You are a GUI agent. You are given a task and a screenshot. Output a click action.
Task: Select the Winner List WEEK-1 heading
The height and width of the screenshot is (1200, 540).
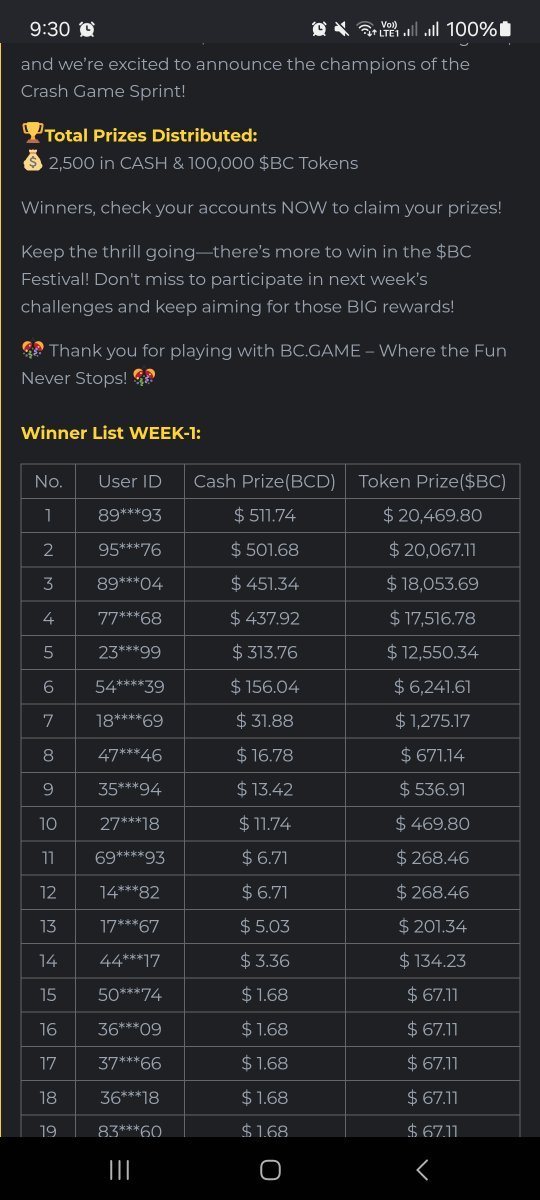113,433
